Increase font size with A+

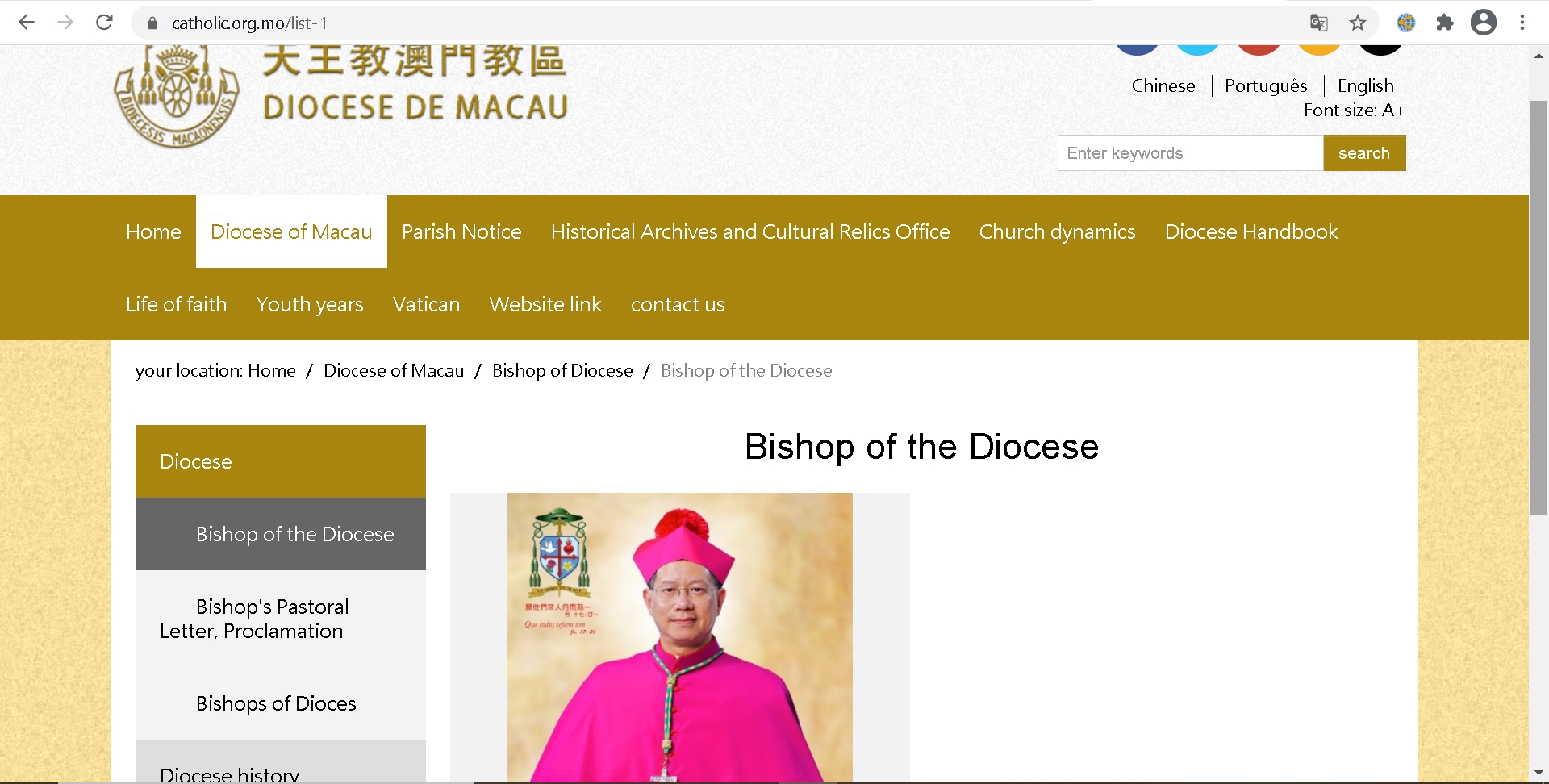click(1393, 110)
